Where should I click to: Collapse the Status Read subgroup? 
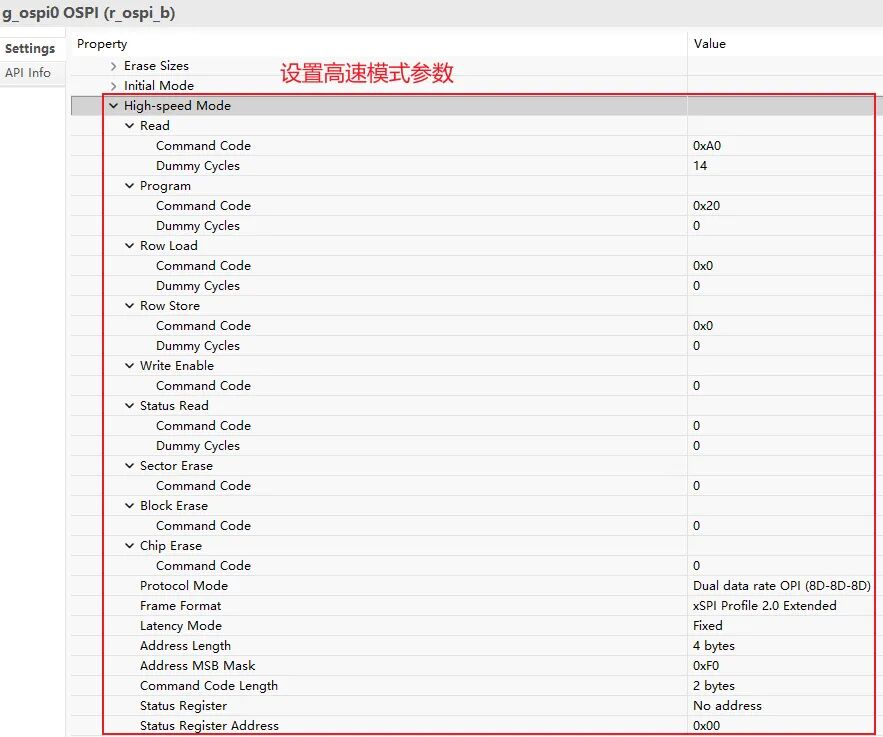[x=130, y=406]
